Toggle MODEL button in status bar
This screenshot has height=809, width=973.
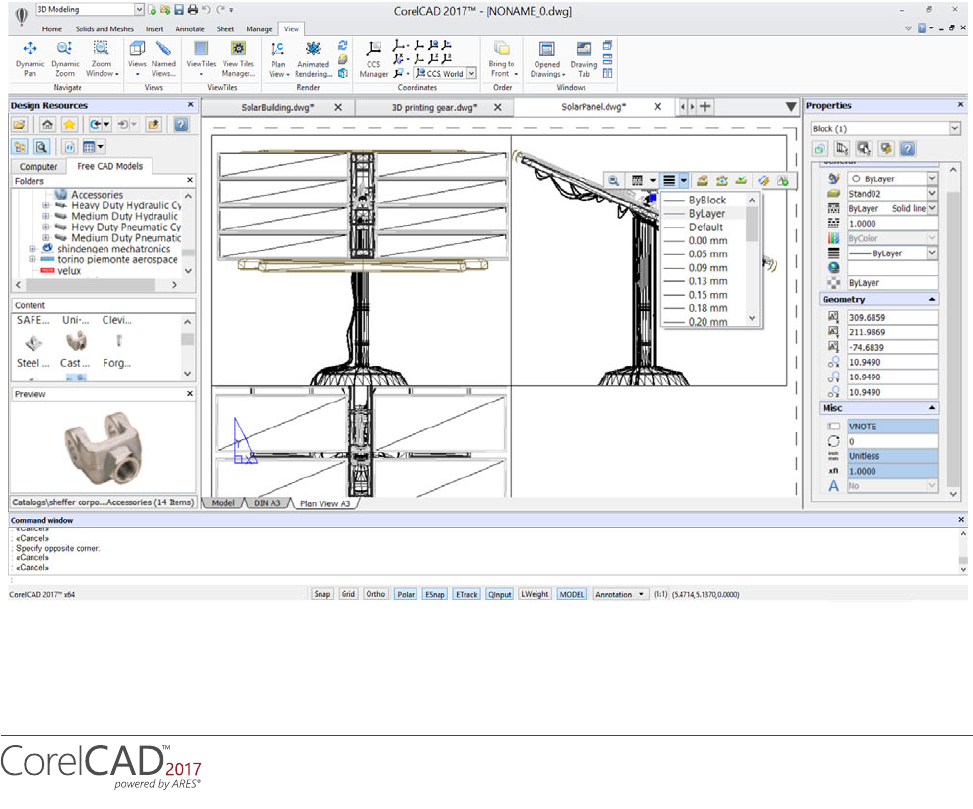click(x=572, y=594)
